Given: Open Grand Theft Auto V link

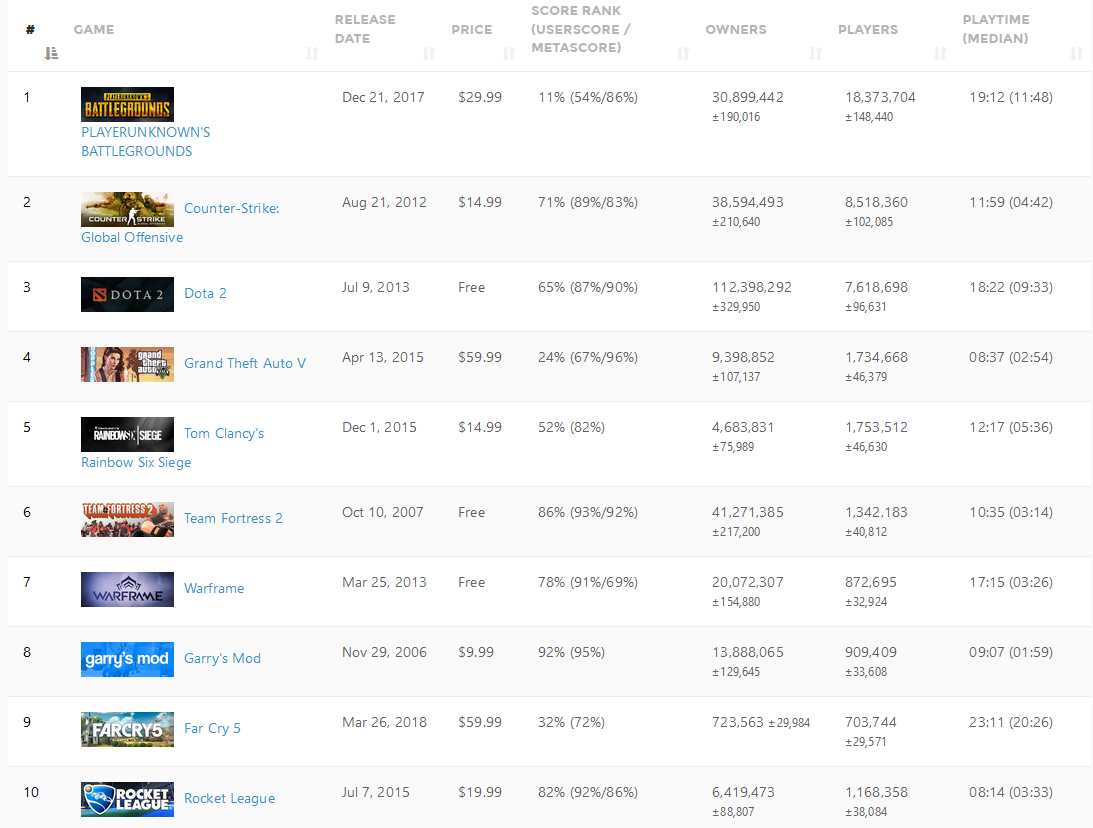Looking at the screenshot, I should click(245, 363).
